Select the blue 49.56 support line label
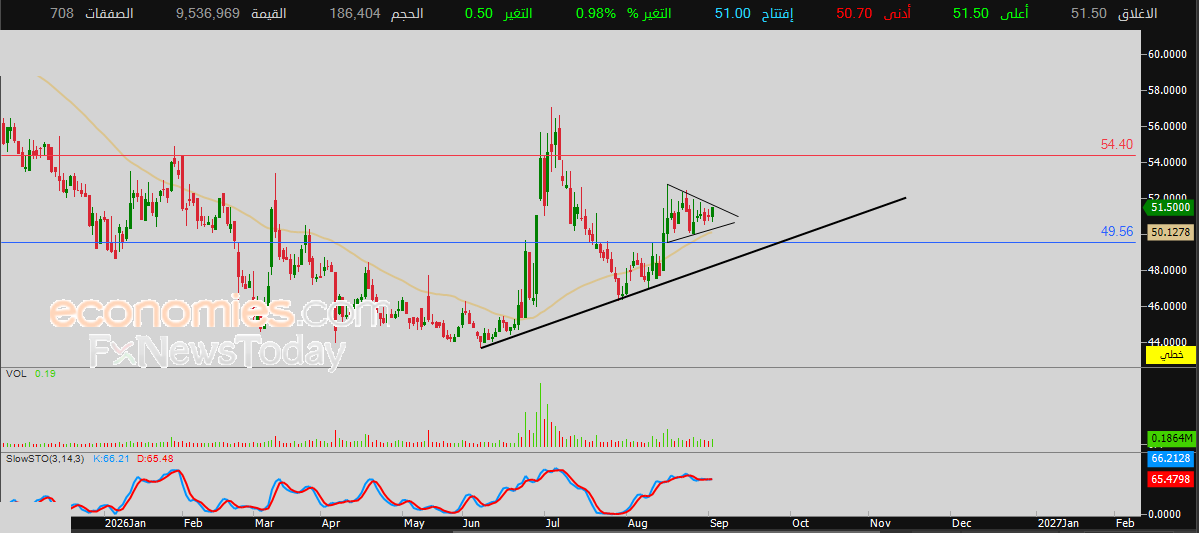Image resolution: width=1199 pixels, height=533 pixels. [x=1117, y=232]
